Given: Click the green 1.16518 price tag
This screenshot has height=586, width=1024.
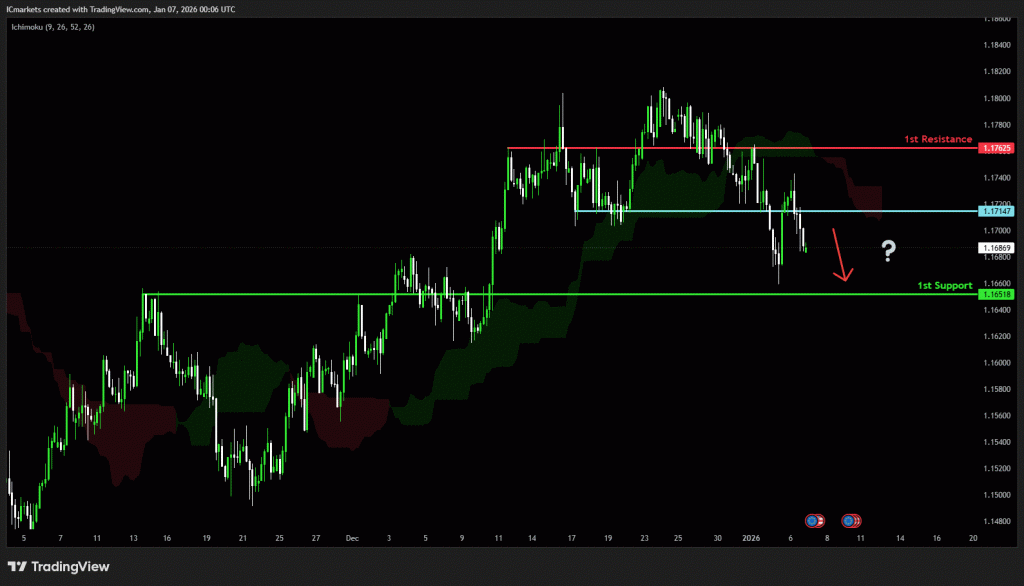Looking at the screenshot, I should click(x=997, y=295).
